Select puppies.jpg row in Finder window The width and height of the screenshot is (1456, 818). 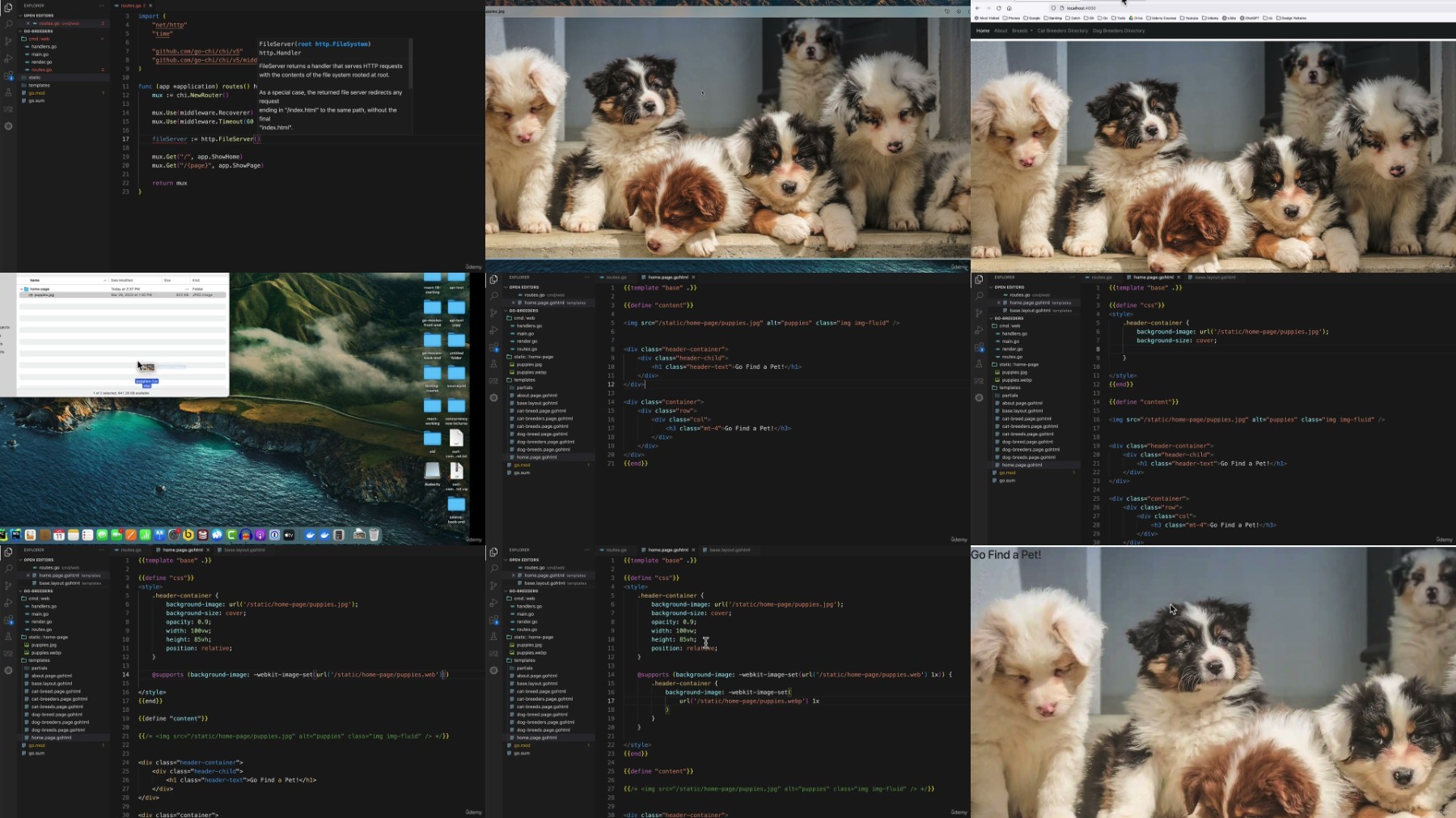(x=121, y=295)
